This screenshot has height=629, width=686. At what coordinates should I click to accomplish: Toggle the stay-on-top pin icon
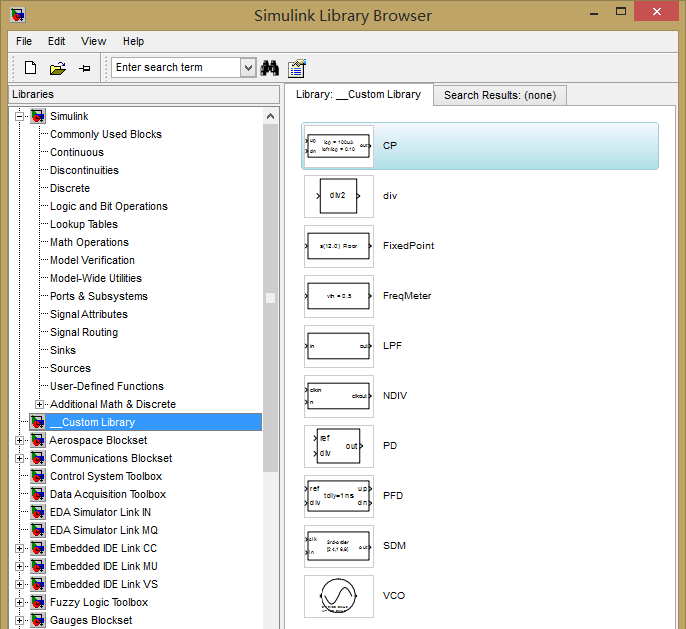85,68
